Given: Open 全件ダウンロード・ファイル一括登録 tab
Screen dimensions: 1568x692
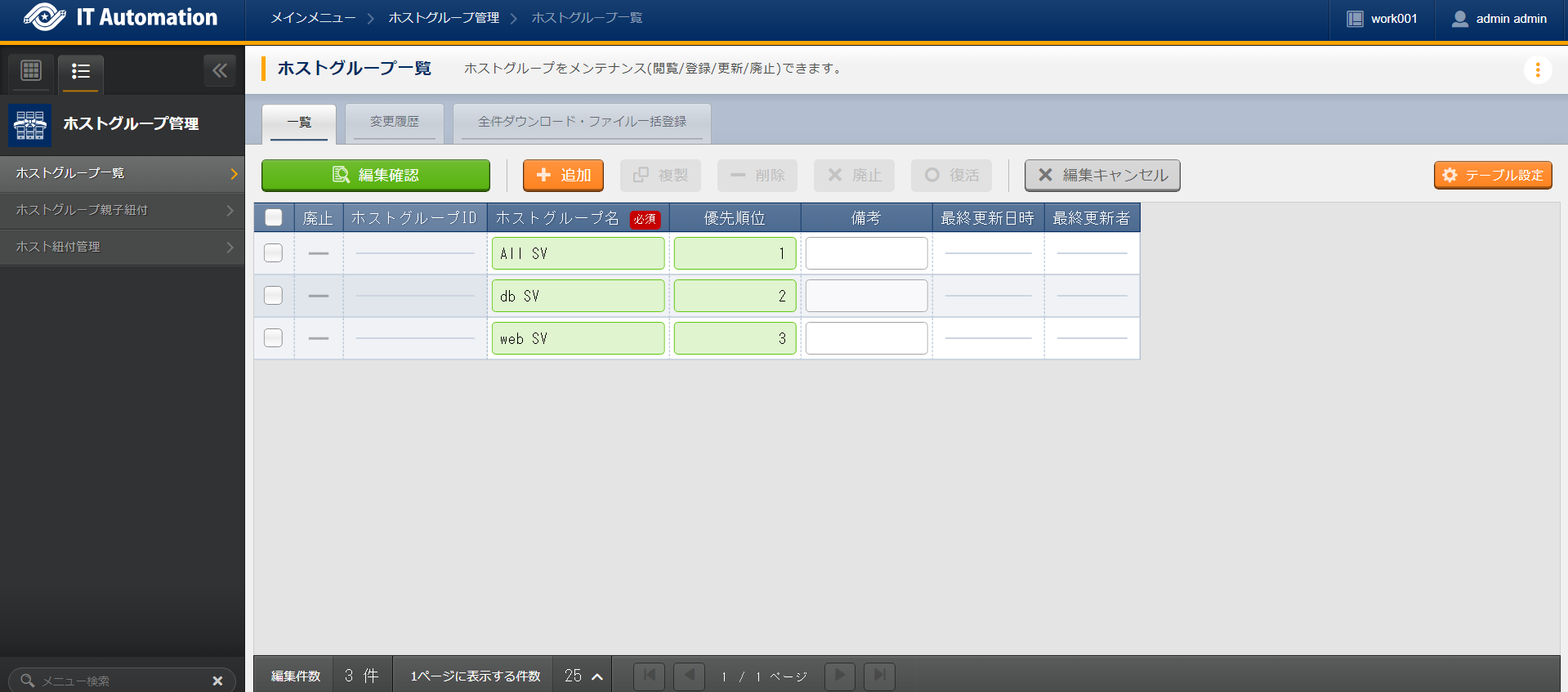Looking at the screenshot, I should (582, 122).
